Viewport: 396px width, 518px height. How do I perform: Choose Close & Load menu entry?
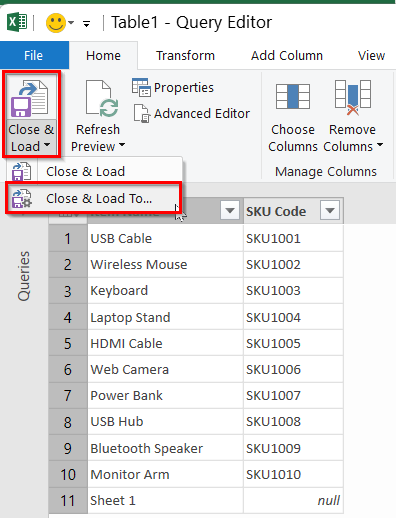tap(94, 172)
